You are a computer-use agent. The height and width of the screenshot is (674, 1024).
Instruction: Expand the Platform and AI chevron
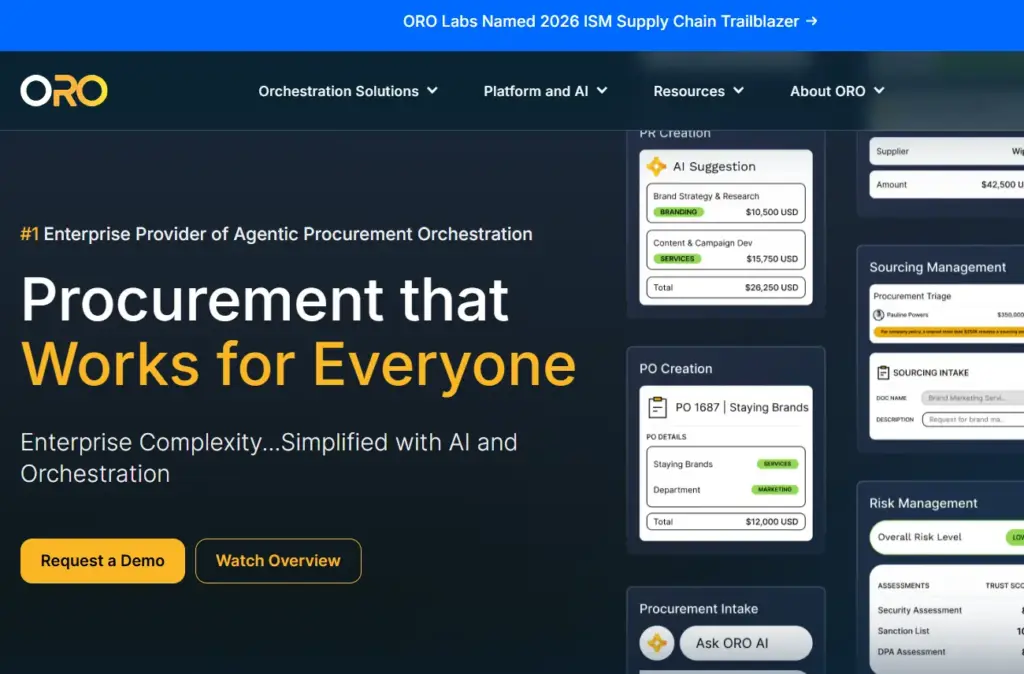pos(602,91)
